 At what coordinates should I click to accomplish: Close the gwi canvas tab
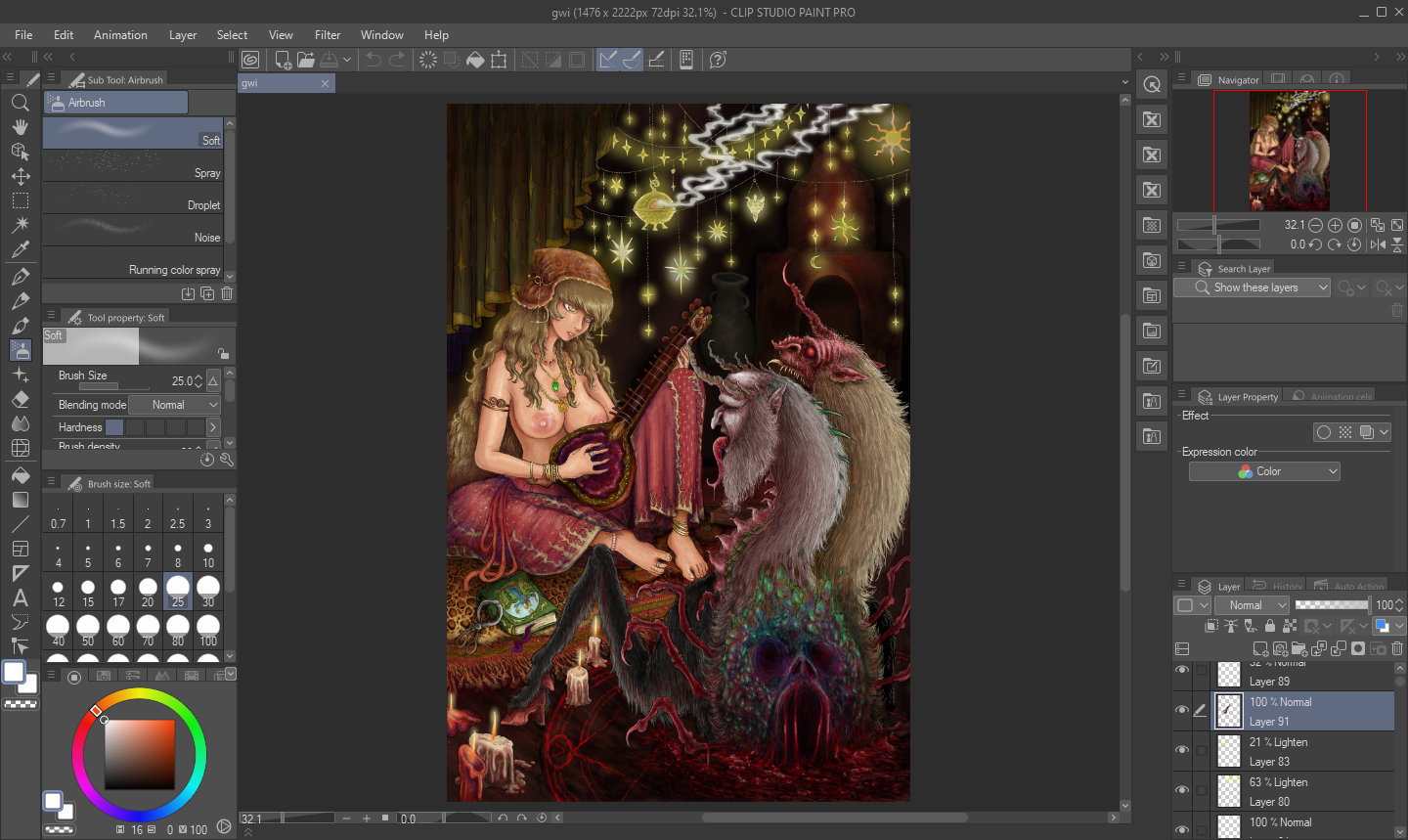coord(326,84)
